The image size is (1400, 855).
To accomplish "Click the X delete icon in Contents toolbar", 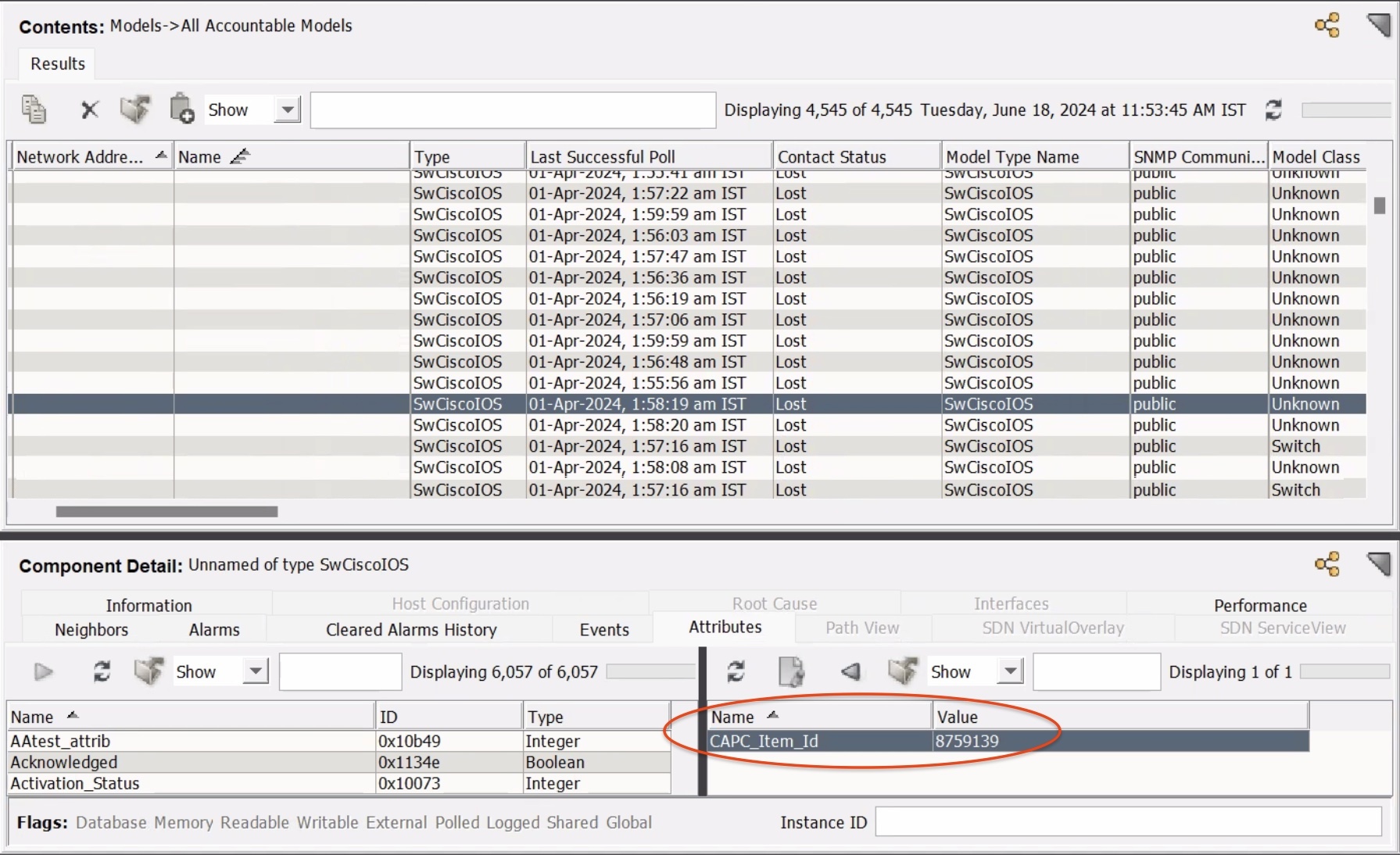I will (90, 109).
